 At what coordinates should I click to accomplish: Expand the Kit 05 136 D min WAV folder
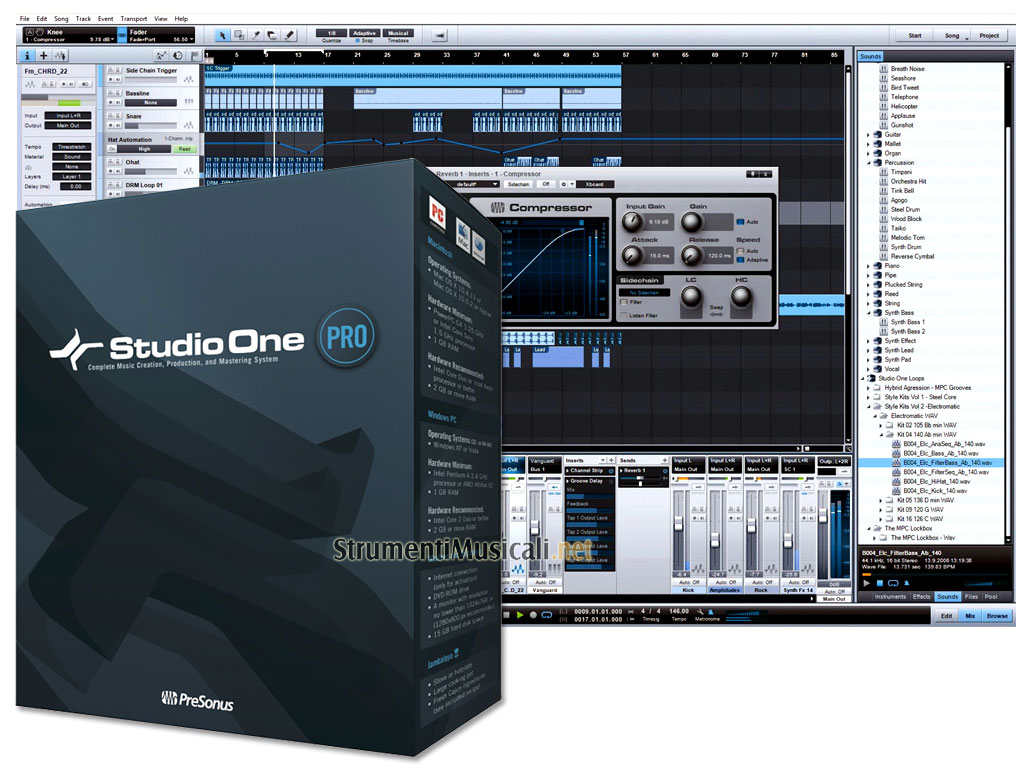[x=880, y=500]
